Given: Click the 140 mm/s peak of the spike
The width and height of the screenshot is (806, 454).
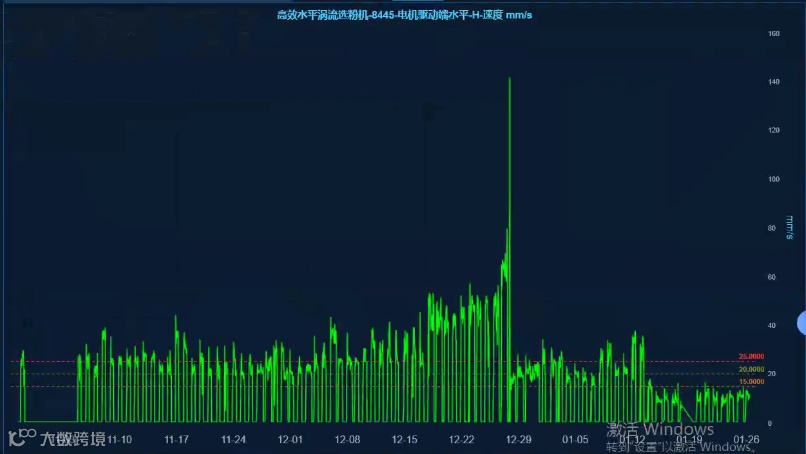Looking at the screenshot, I should point(509,79).
